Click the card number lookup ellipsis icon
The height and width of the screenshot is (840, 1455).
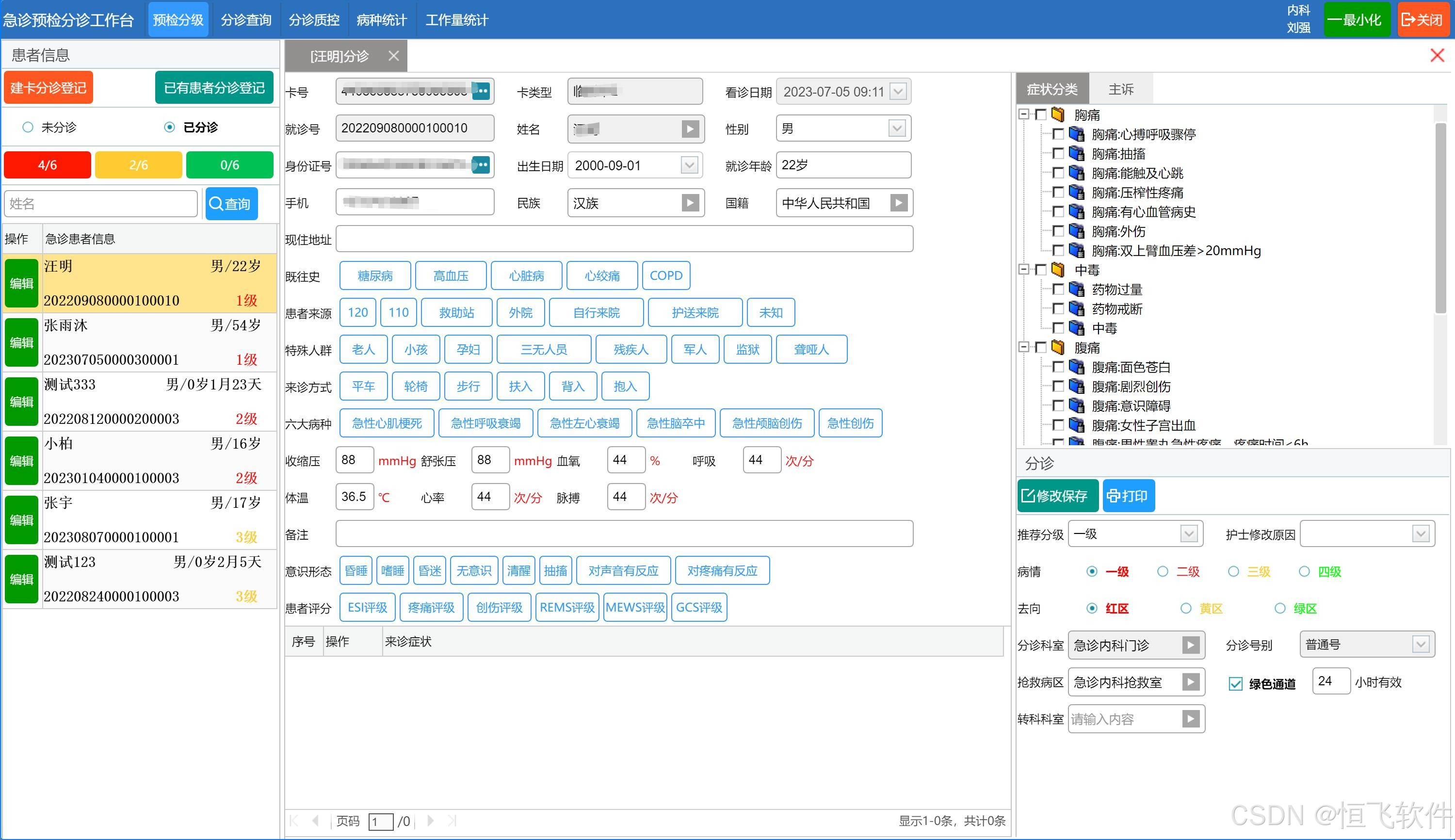point(481,91)
